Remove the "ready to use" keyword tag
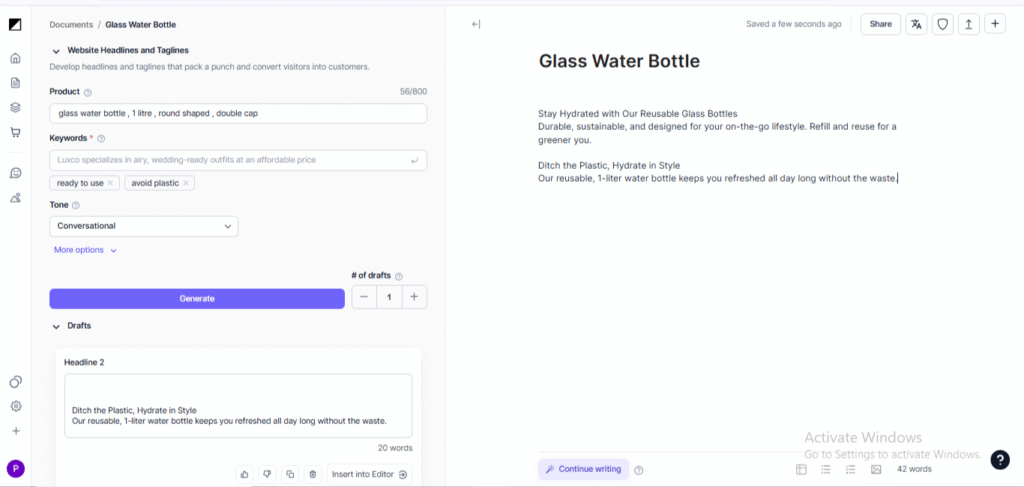The width and height of the screenshot is (1024, 487). click(111, 183)
